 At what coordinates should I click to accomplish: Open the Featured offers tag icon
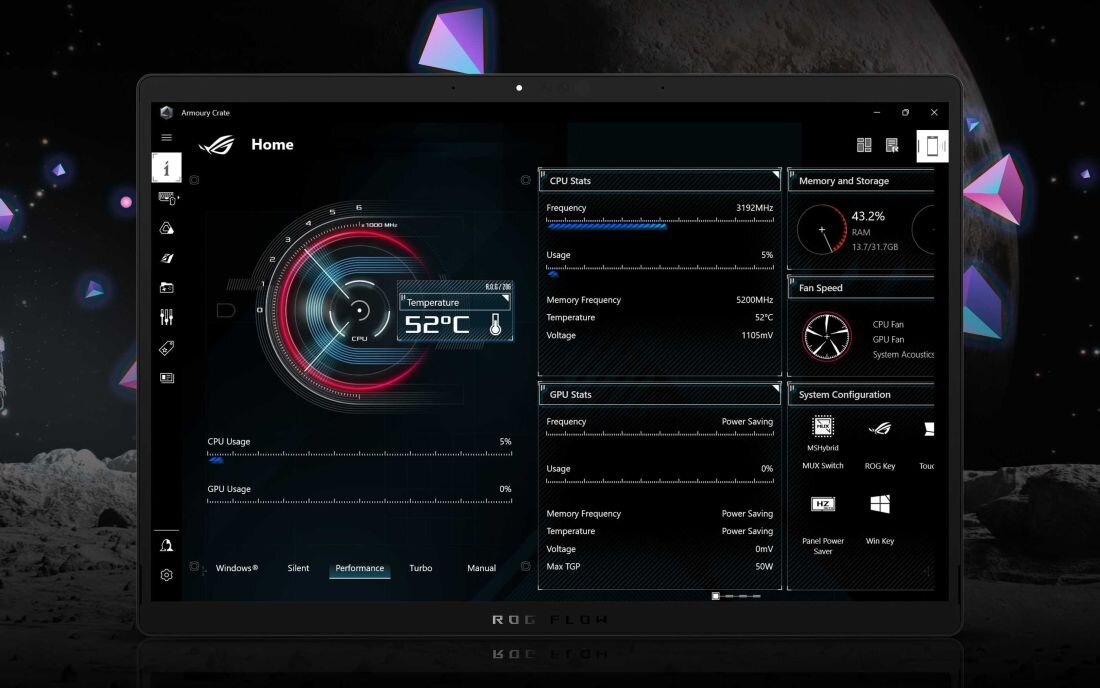pyautogui.click(x=166, y=347)
